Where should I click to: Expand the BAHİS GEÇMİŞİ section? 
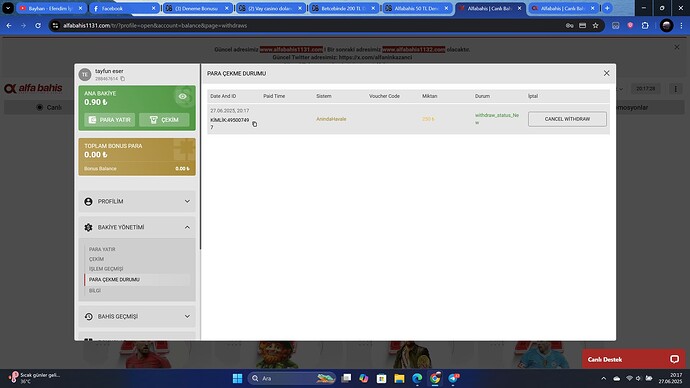coord(137,316)
